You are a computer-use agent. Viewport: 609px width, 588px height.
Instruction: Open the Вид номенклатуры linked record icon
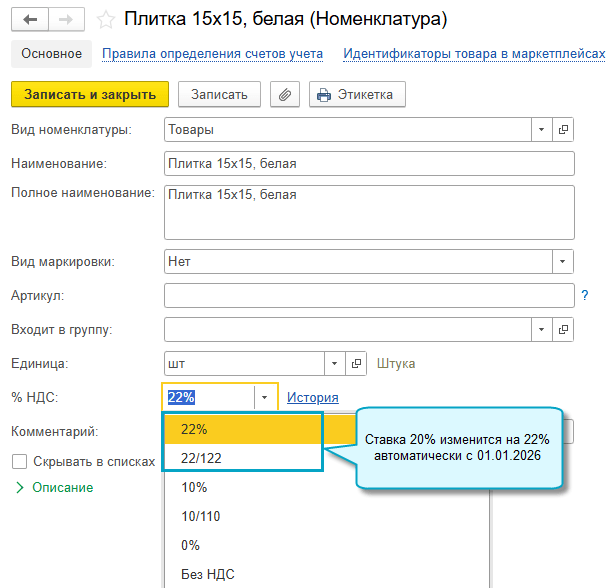point(563,130)
